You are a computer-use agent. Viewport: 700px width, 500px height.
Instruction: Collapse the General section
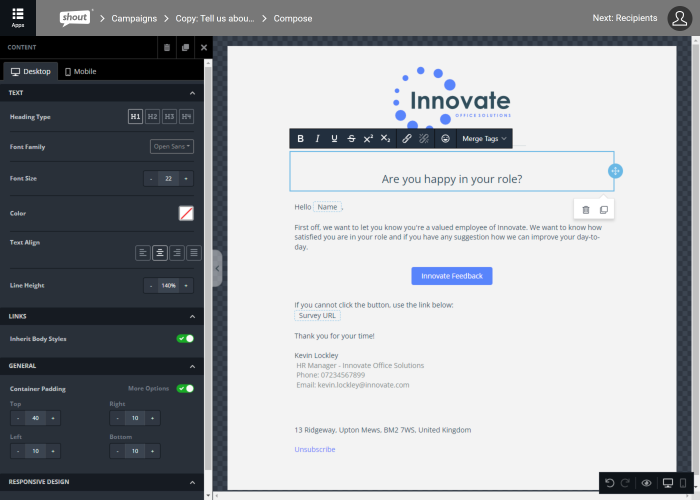tap(192, 367)
